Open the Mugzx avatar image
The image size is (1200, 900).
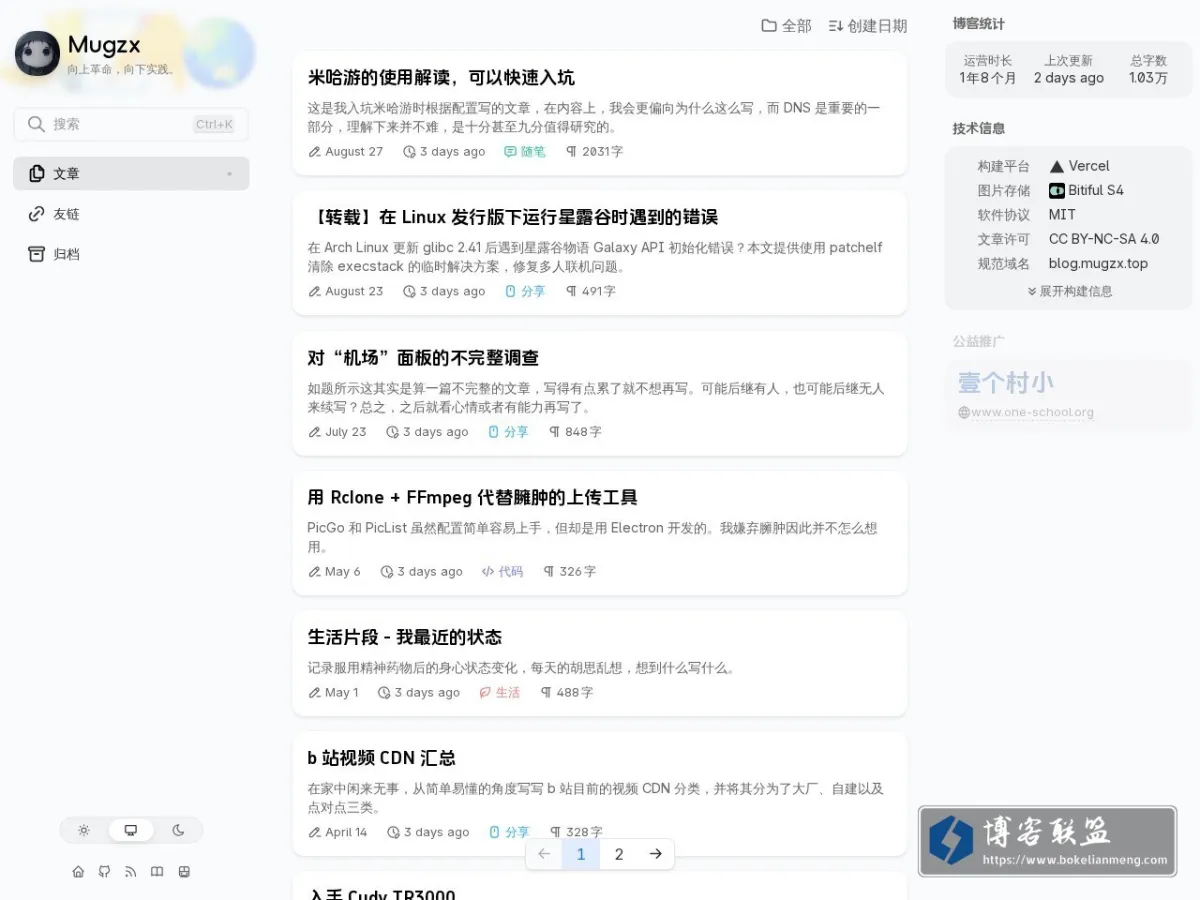38,54
